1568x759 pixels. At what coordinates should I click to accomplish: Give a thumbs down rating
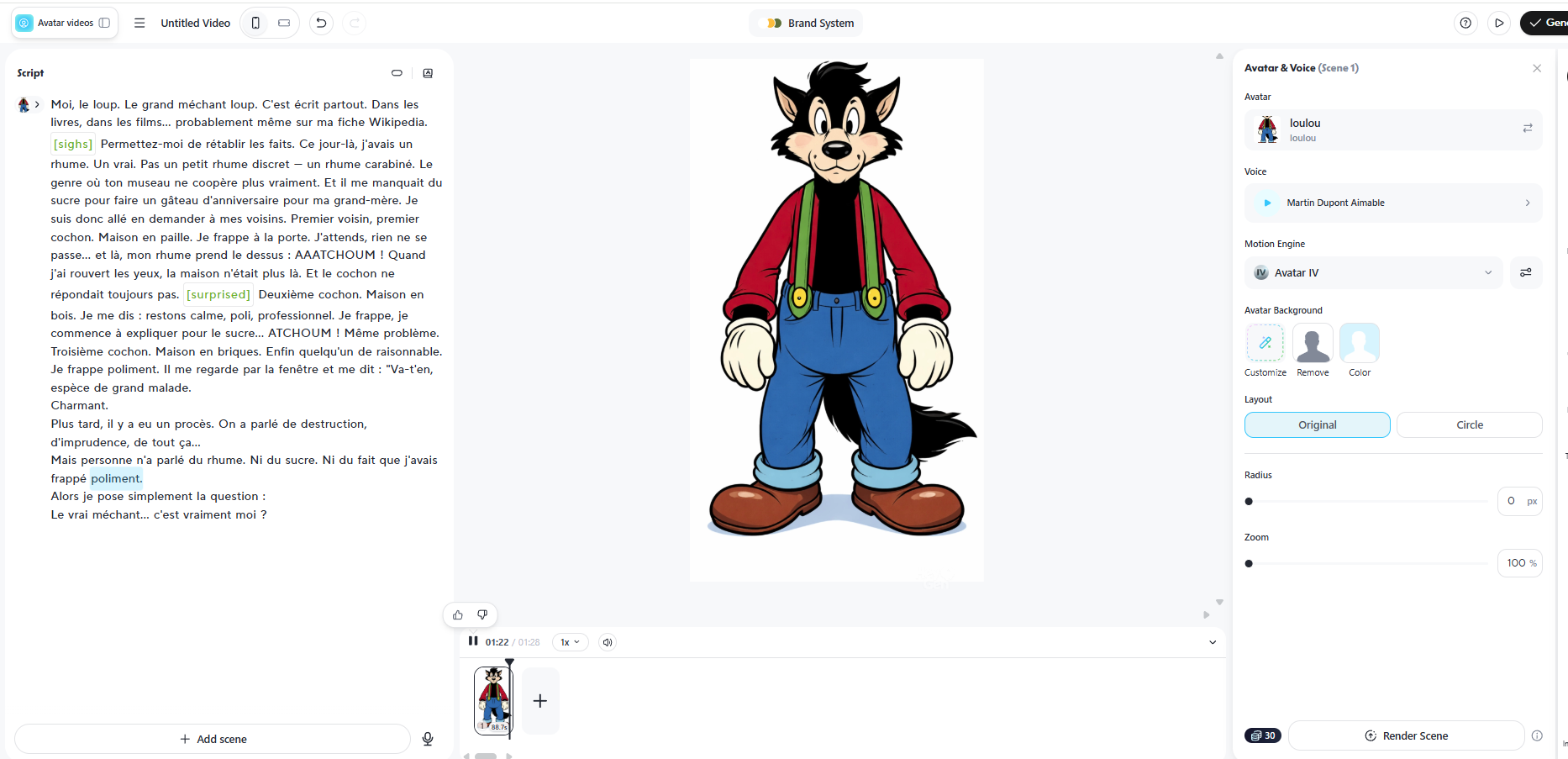482,615
